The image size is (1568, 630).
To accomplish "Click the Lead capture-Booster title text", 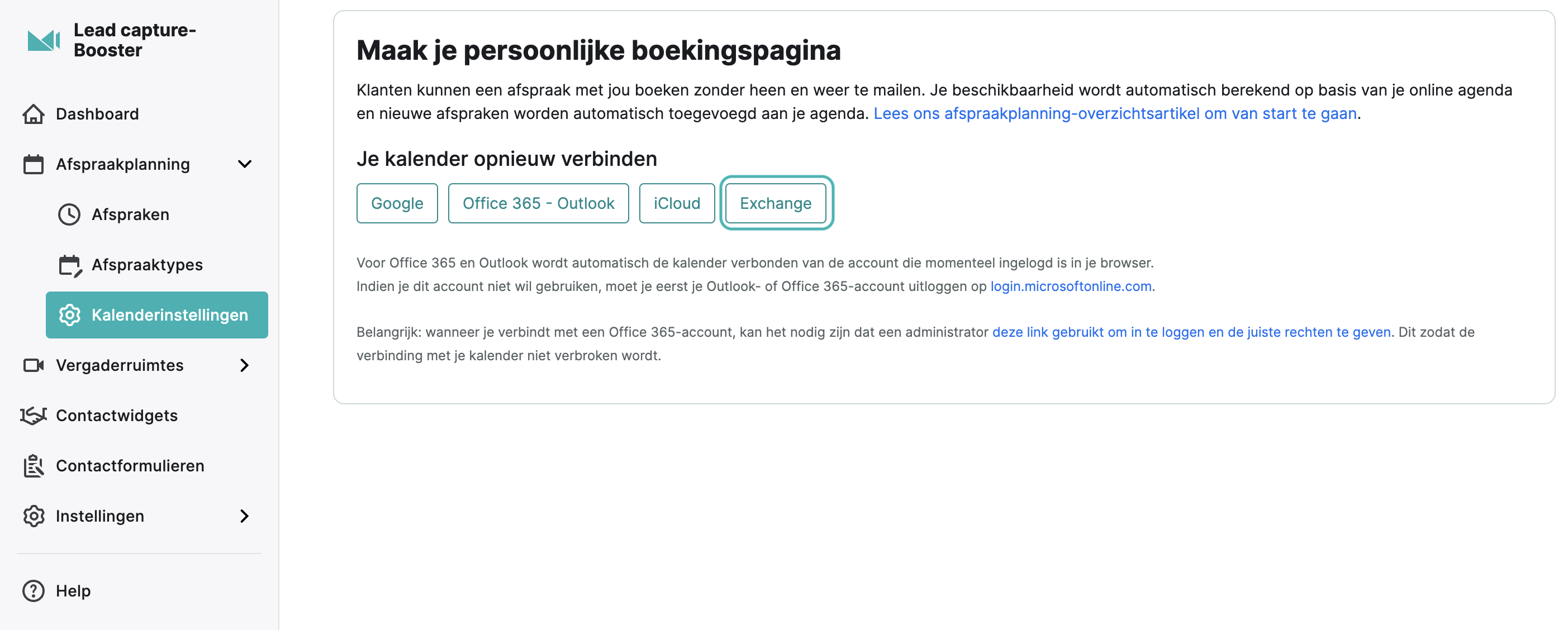I will (135, 40).
